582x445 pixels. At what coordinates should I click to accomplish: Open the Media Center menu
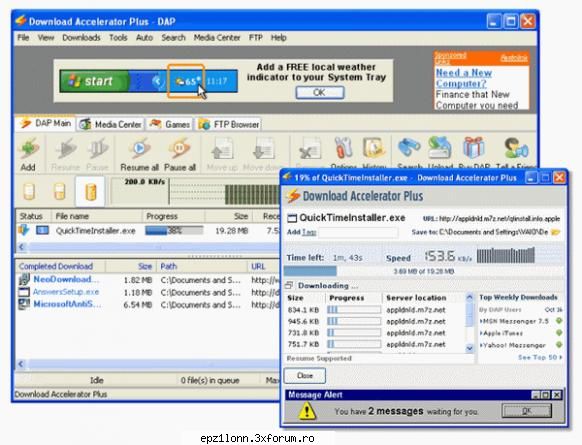[x=217, y=37]
